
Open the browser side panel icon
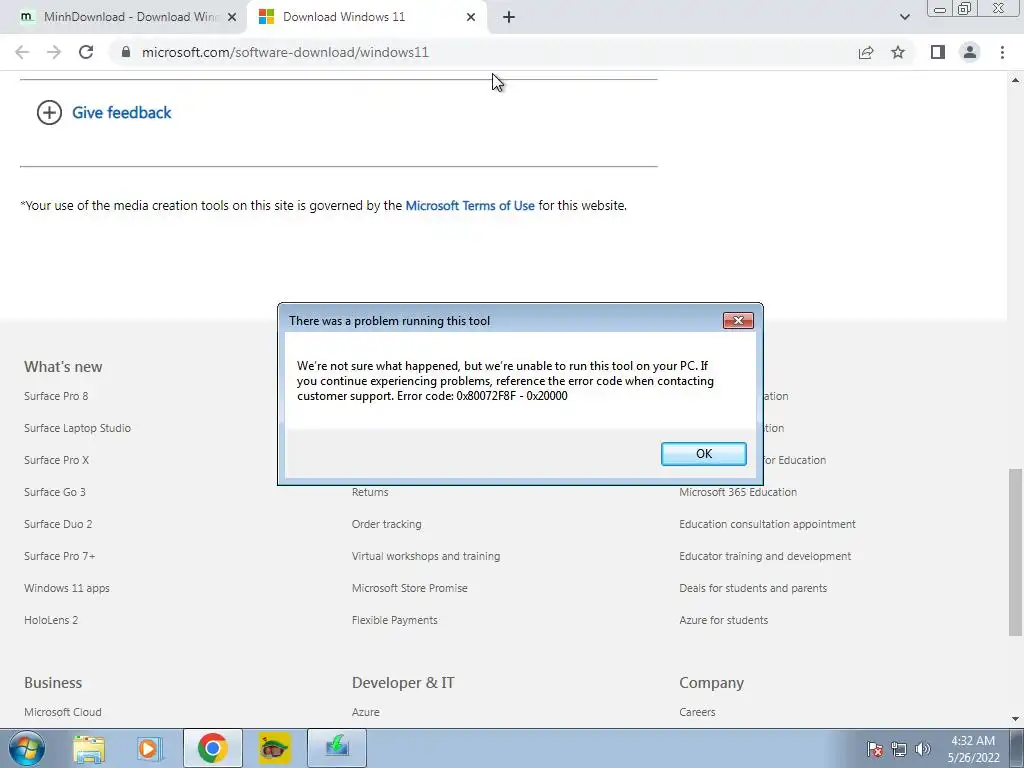pyautogui.click(x=938, y=52)
